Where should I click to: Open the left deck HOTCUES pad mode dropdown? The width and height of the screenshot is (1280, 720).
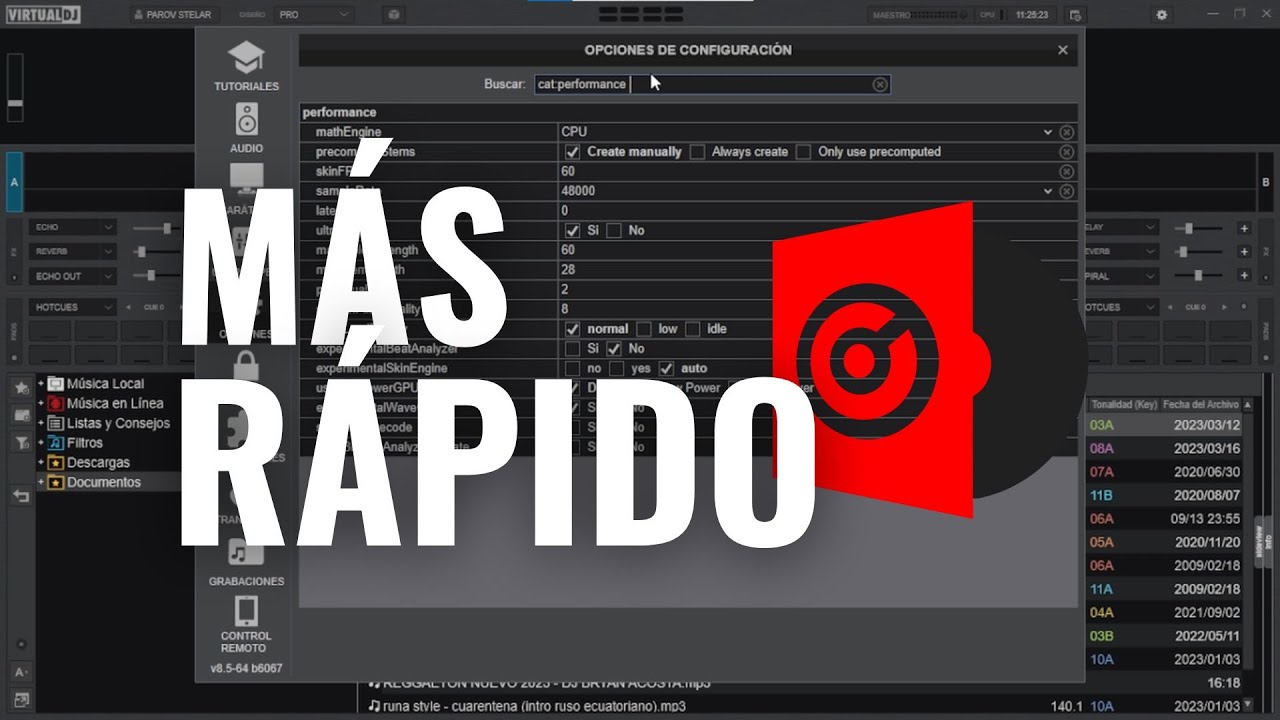click(x=73, y=307)
